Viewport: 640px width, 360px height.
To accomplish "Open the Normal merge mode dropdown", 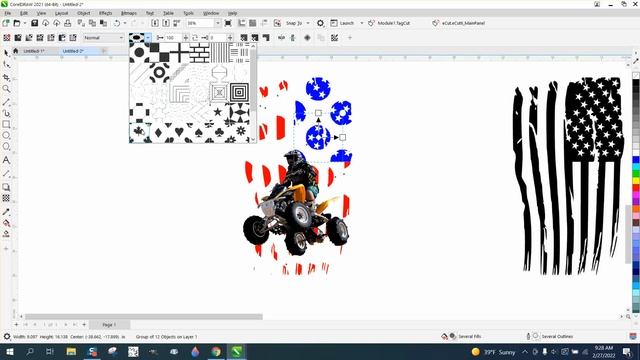I will tap(104, 38).
